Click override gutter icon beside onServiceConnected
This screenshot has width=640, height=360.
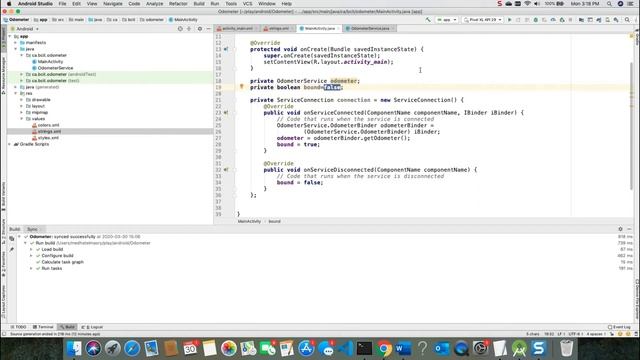pyautogui.click(x=226, y=112)
